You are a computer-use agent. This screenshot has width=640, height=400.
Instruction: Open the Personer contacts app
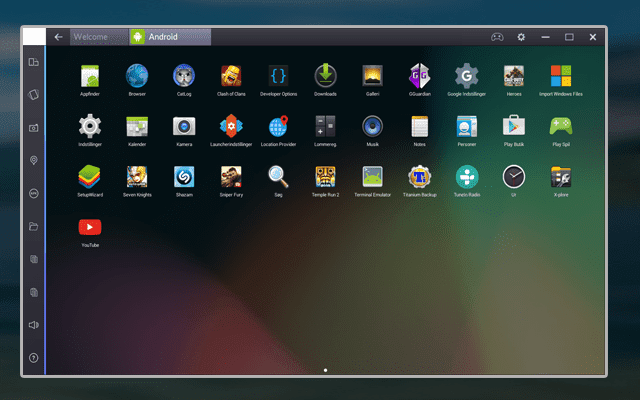point(467,126)
